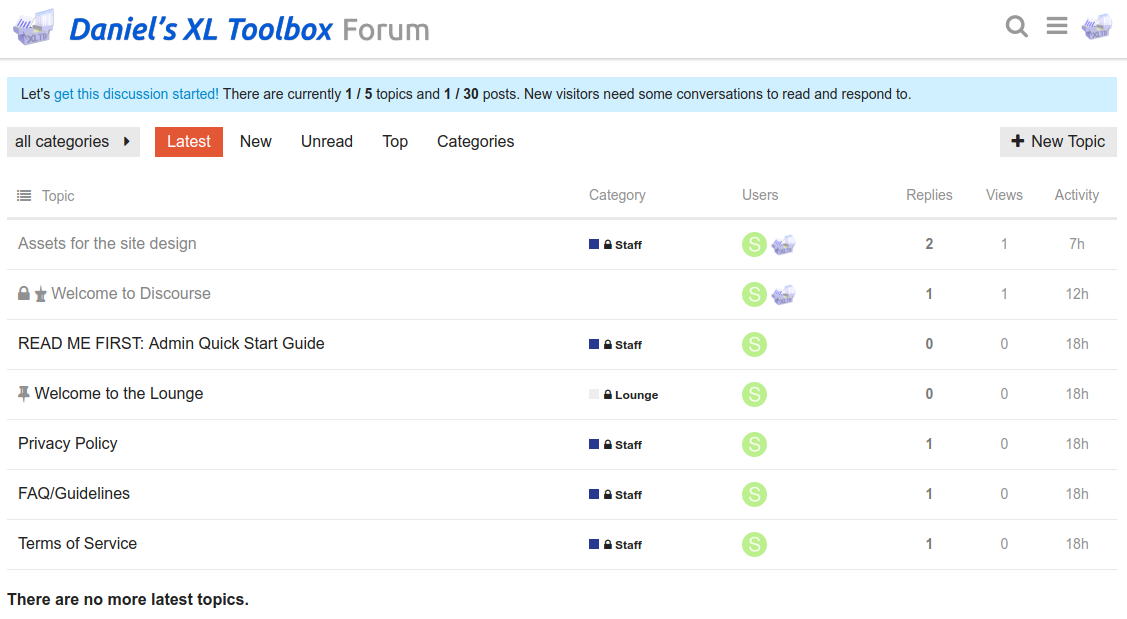Click the XL Toolbox logo icon
This screenshot has width=1127, height=619.
(34, 27)
